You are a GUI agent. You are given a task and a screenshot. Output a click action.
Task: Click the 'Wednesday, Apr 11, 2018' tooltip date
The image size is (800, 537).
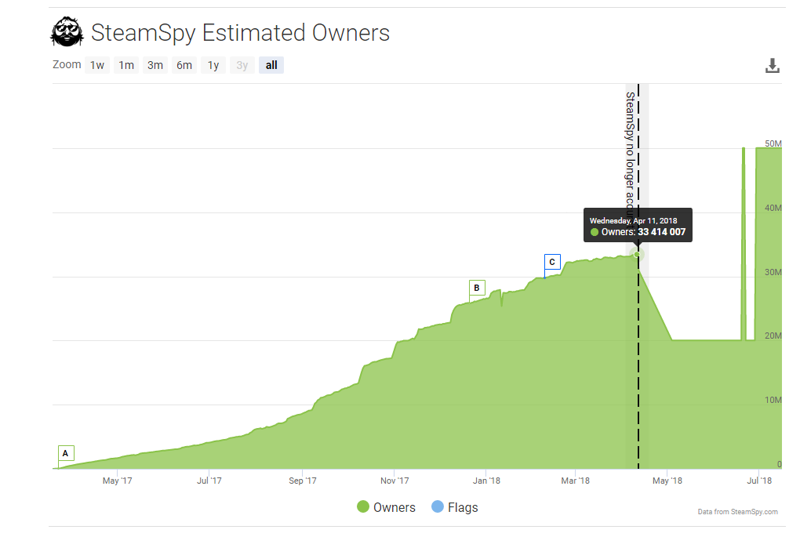click(633, 221)
